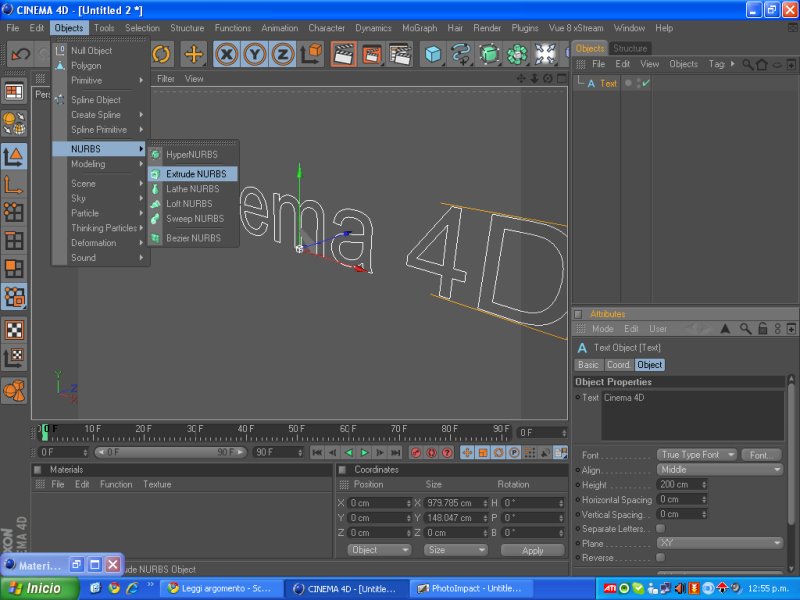Add a Cube primitive icon

tap(433, 54)
